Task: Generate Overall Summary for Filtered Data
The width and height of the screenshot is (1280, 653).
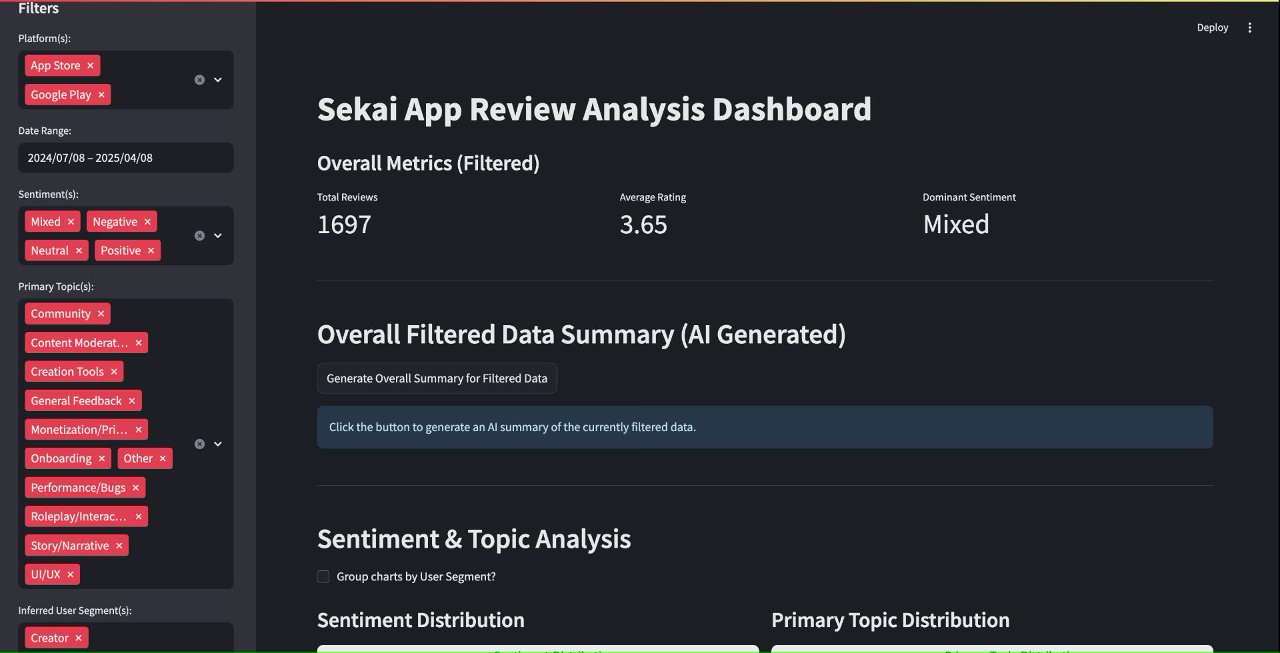Action: [x=437, y=379]
